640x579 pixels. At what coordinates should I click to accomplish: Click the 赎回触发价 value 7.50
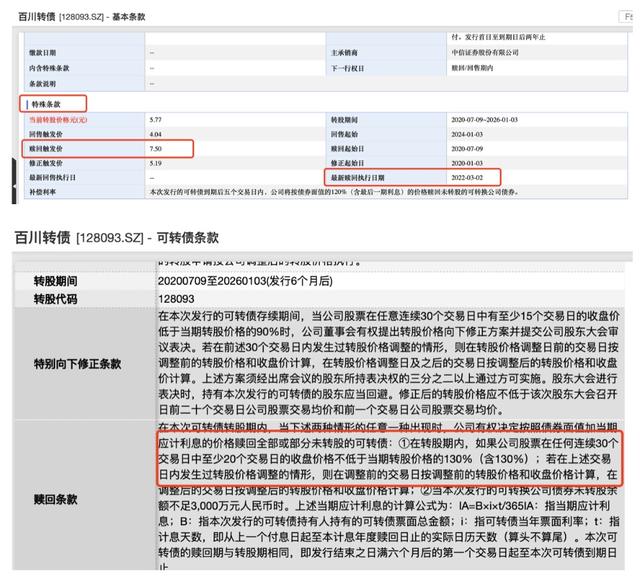(156, 149)
